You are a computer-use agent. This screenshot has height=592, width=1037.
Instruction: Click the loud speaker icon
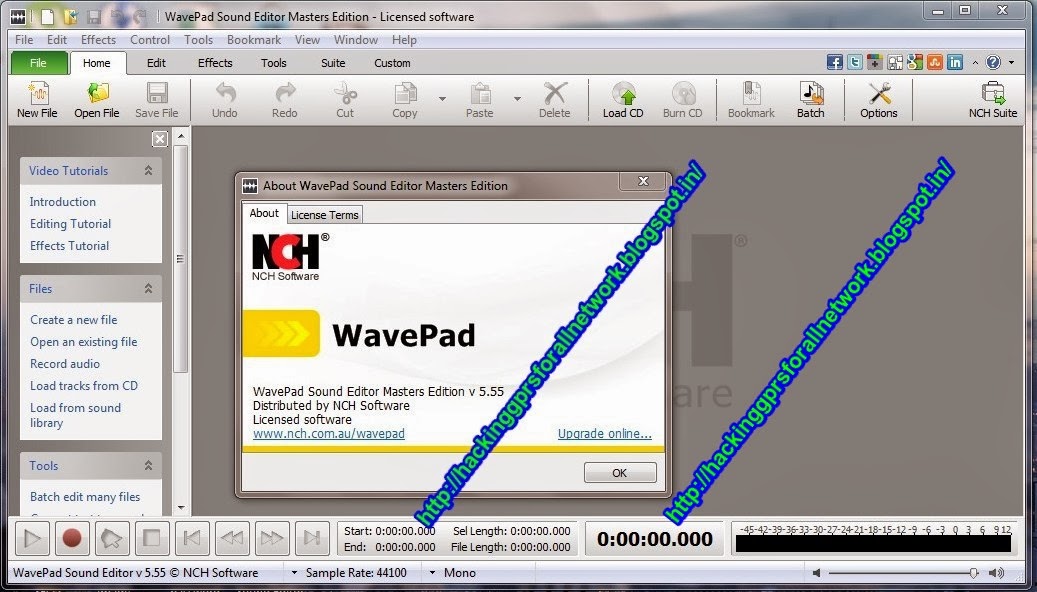995,573
